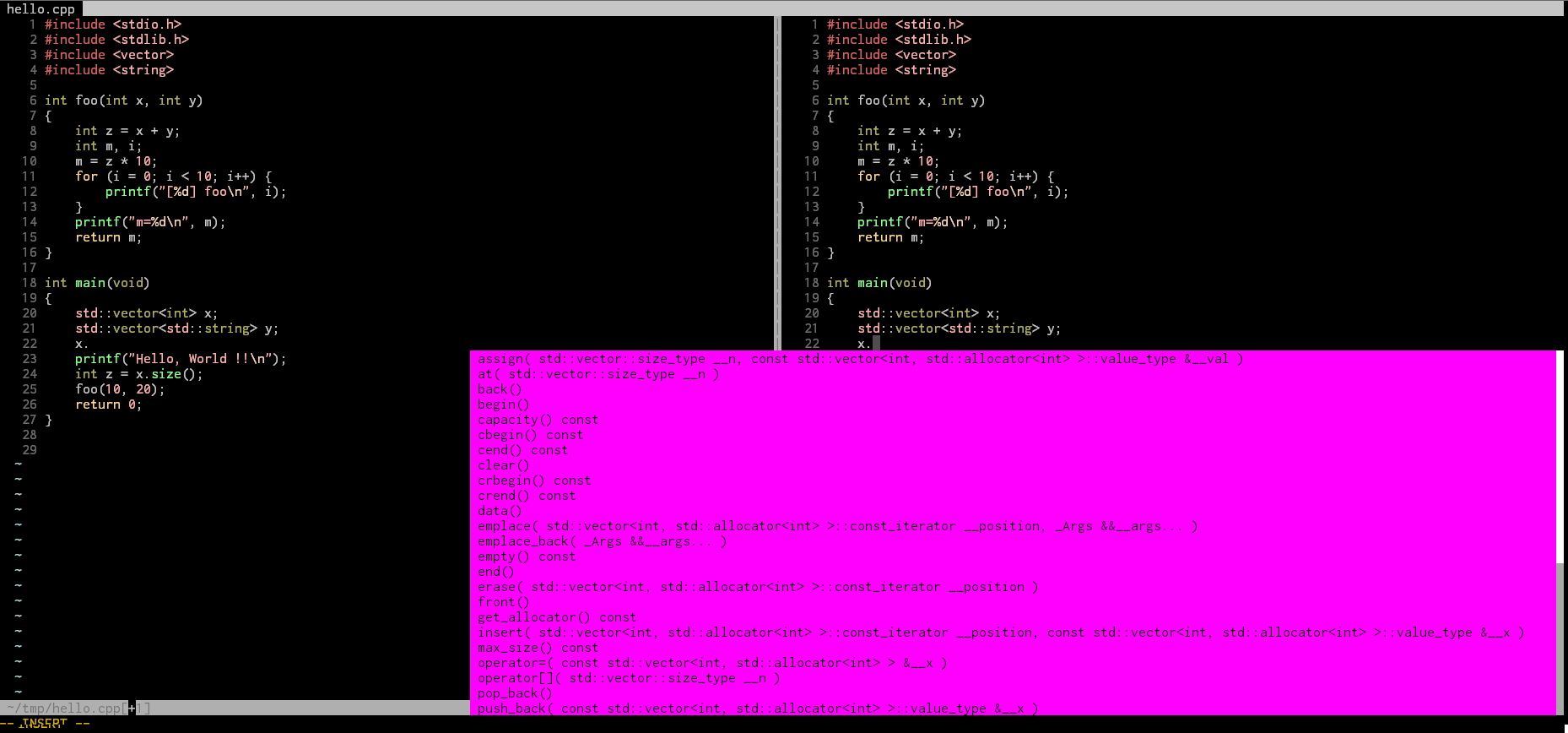Click 'int z = x.size();' line
Viewport: 1568px width, 733px height.
pos(139,374)
